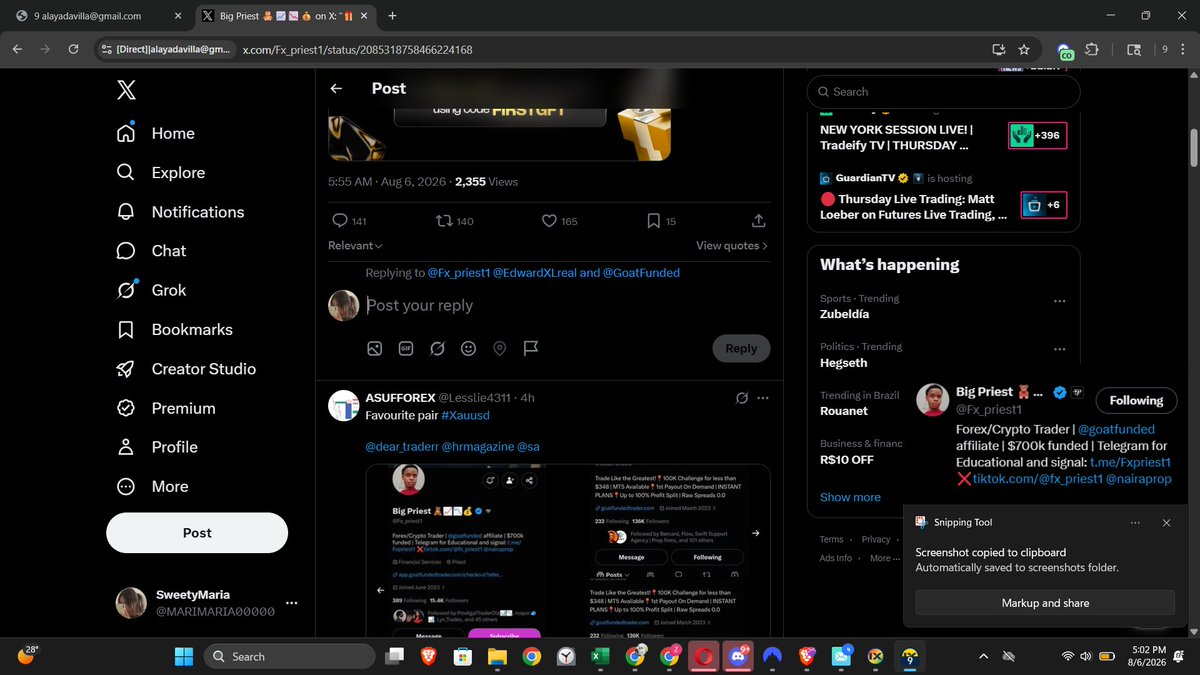Viewport: 1200px width, 675px height.
Task: Expand the Relevant sort dropdown
Action: pyautogui.click(x=355, y=245)
